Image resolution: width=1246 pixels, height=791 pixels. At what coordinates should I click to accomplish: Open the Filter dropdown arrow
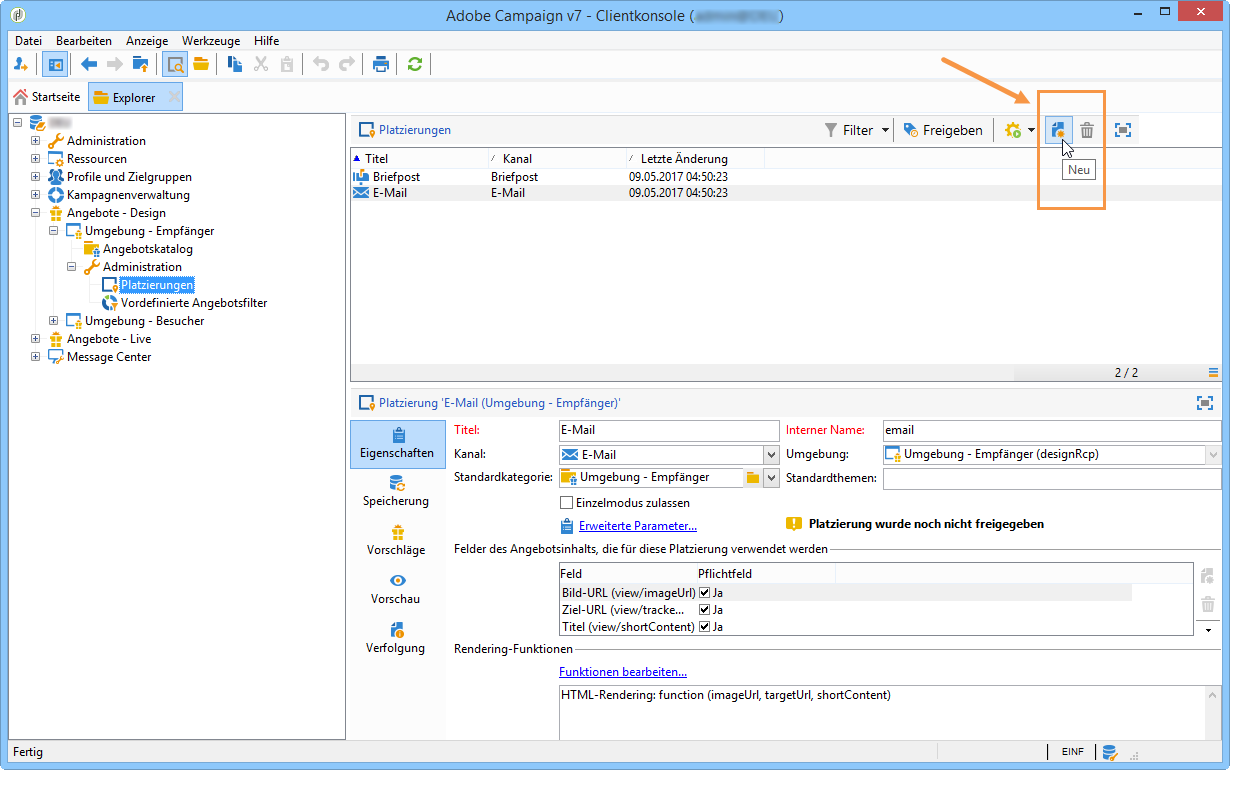click(886, 130)
